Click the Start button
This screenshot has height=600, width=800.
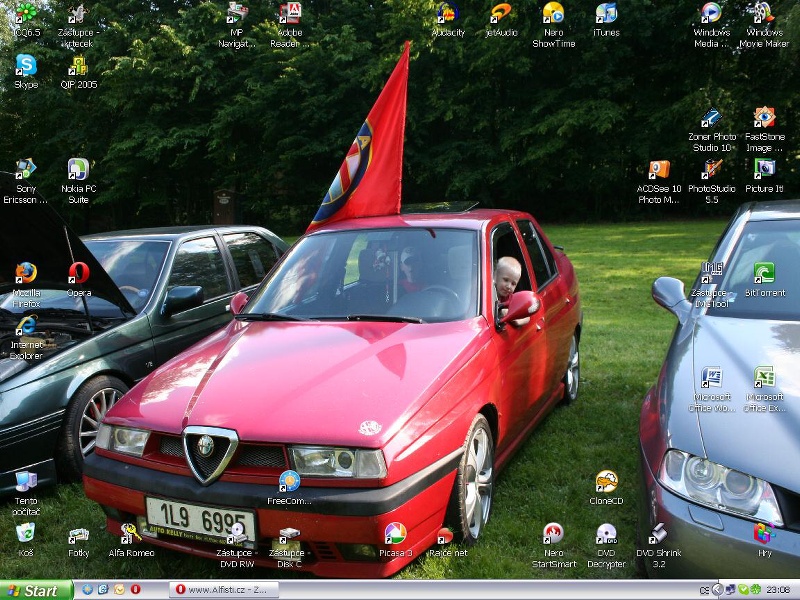coord(37,590)
